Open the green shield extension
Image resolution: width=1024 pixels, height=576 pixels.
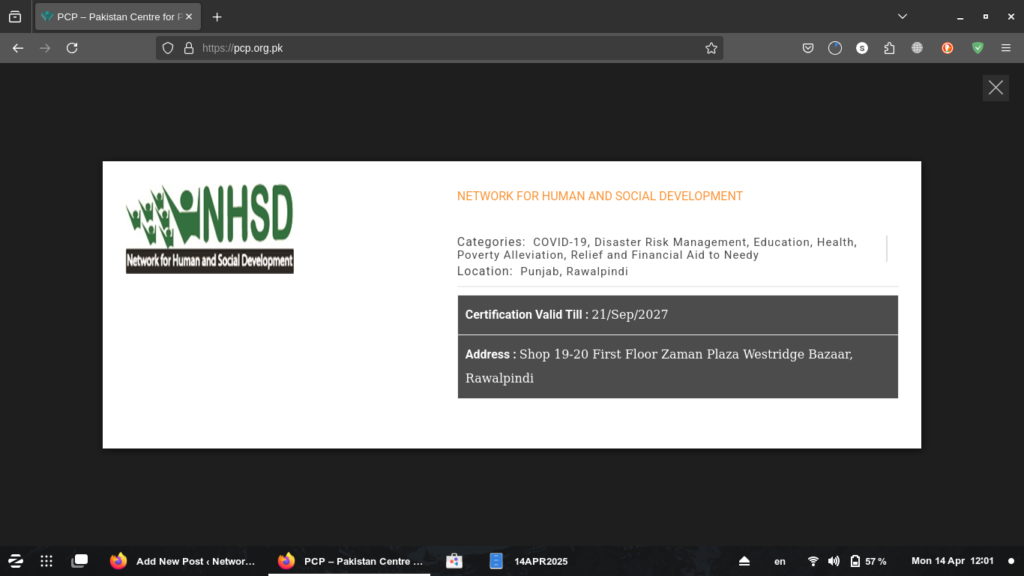[978, 48]
